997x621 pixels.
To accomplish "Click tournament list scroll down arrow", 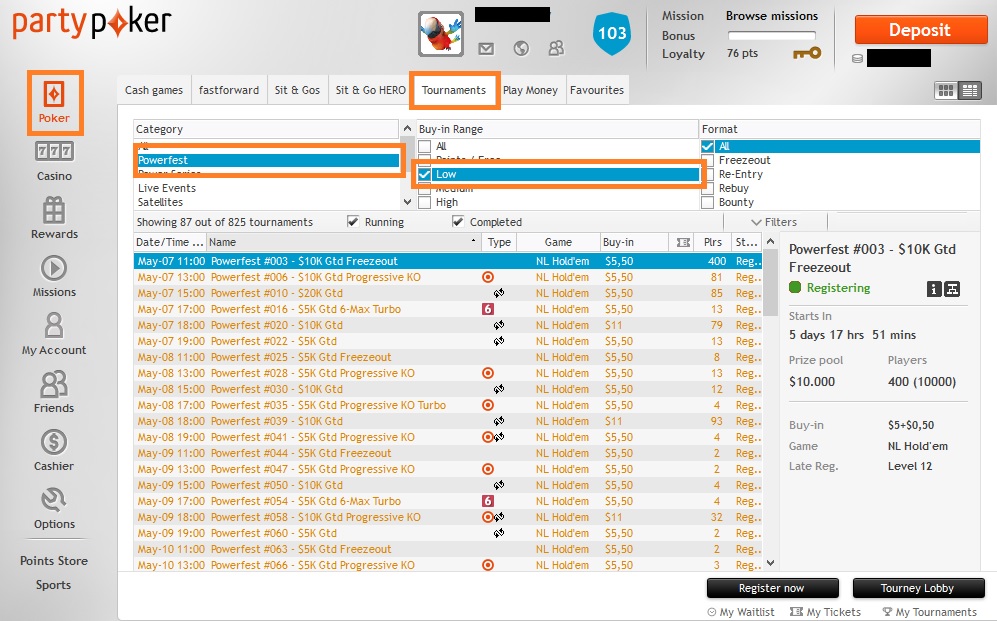I will point(771,563).
